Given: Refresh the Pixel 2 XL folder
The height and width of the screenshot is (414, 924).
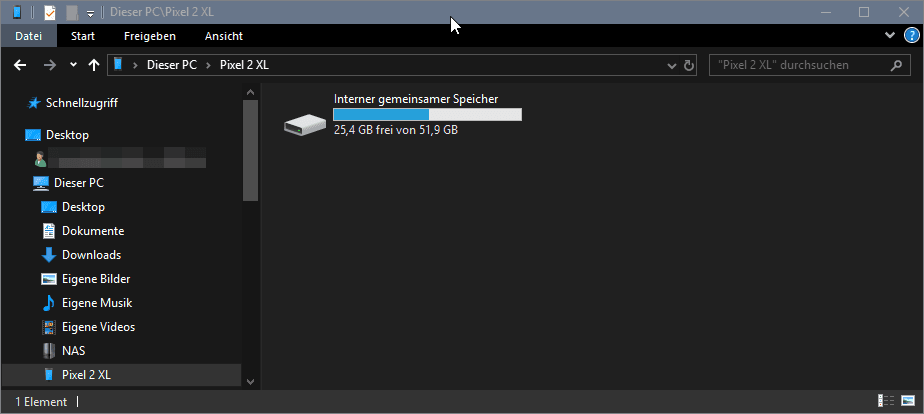Looking at the screenshot, I should (688, 65).
